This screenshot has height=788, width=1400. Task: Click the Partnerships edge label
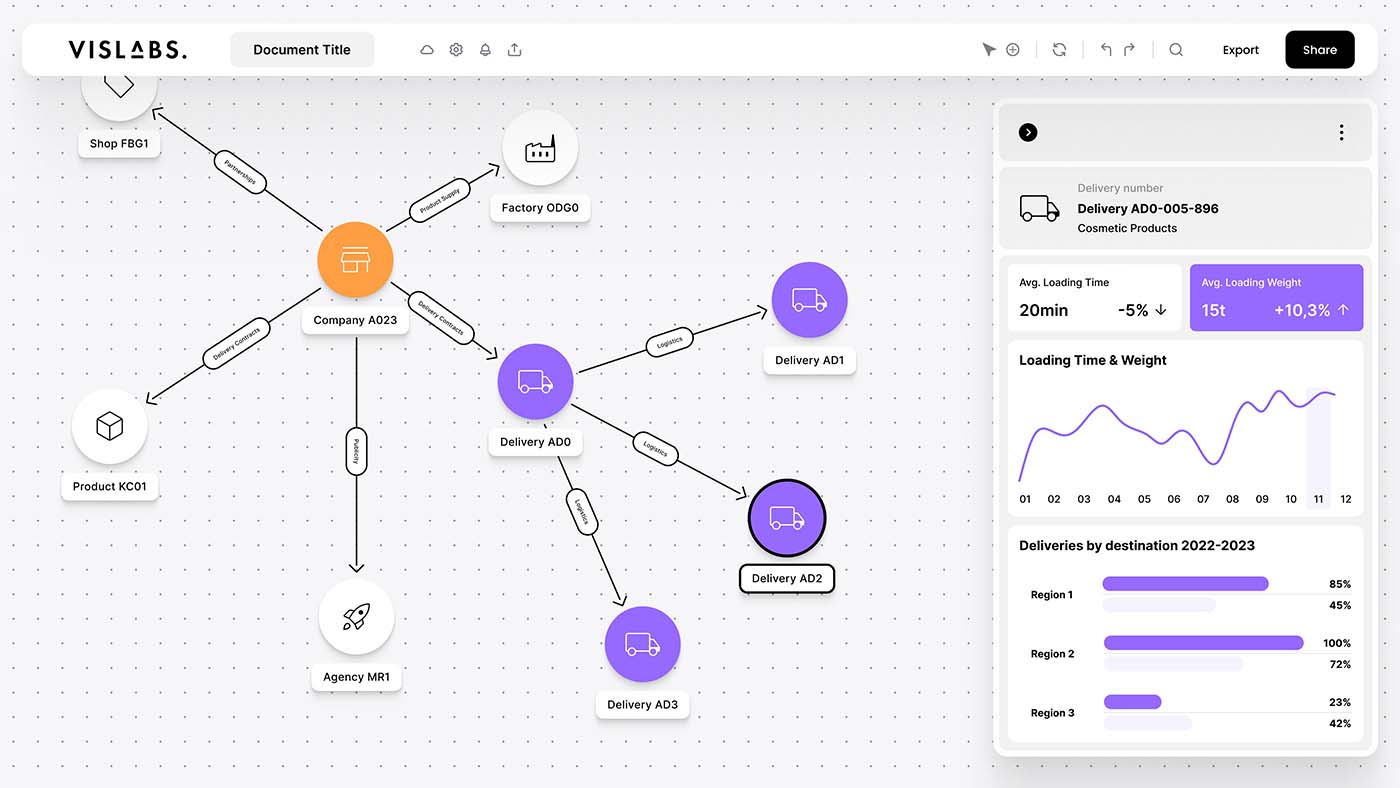pyautogui.click(x=240, y=170)
